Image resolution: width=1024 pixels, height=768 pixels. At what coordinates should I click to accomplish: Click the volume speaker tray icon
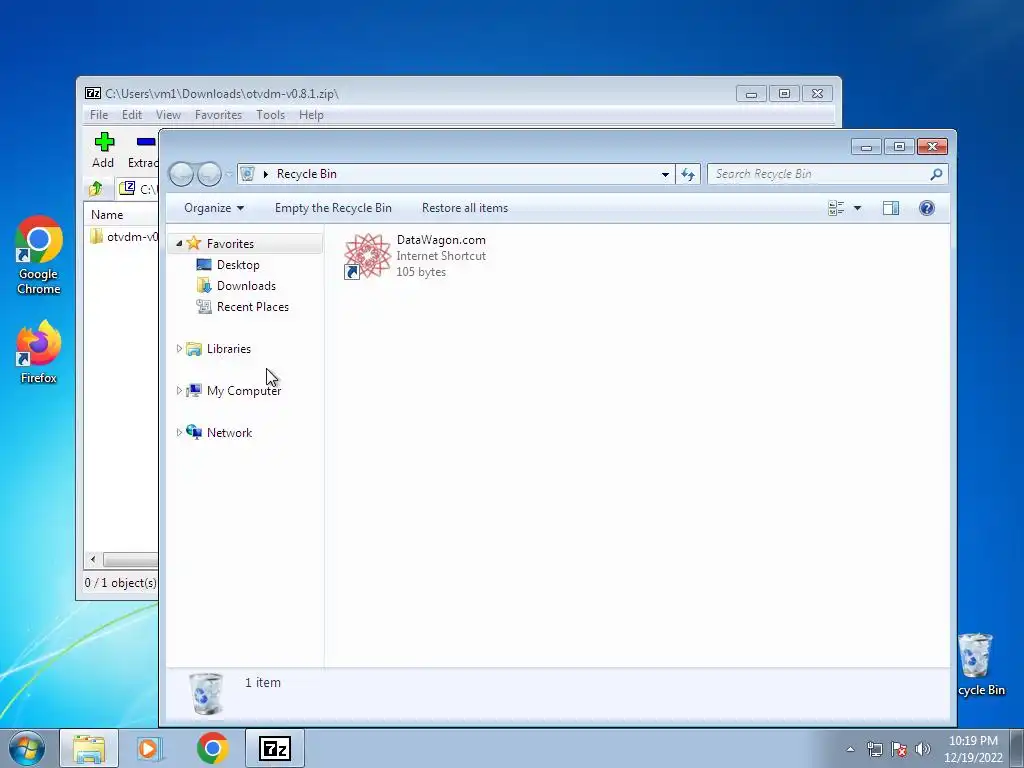point(923,749)
